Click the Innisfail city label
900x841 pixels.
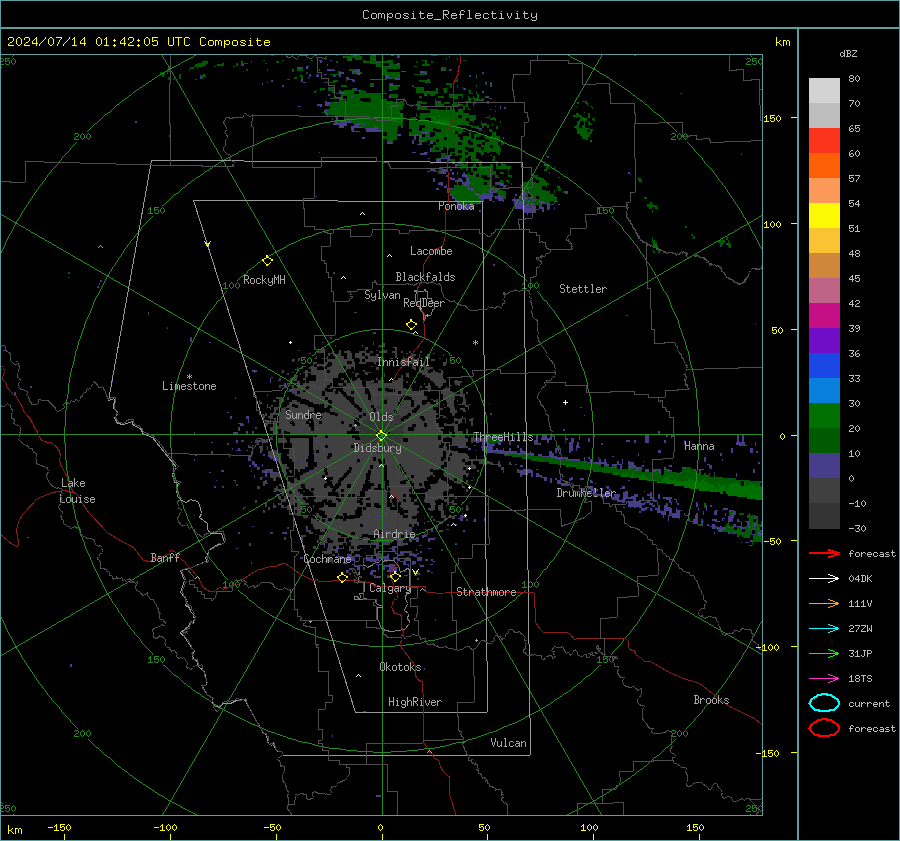click(403, 362)
